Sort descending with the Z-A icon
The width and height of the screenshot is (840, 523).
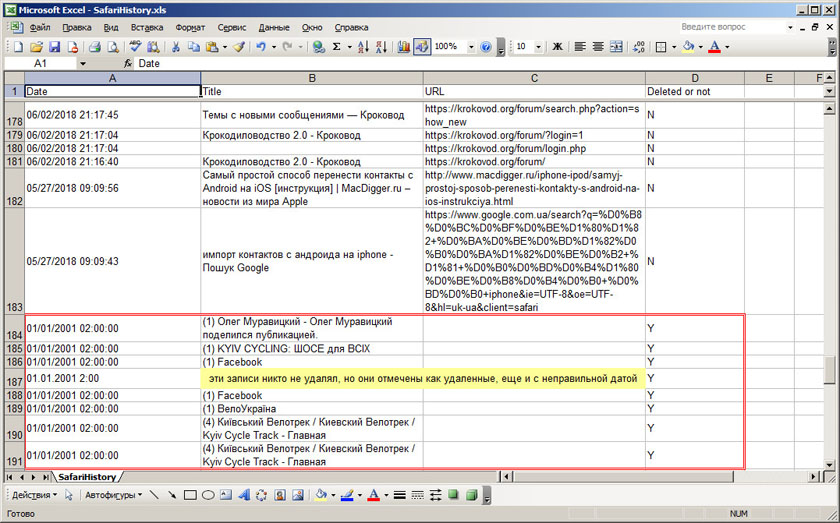tap(381, 47)
